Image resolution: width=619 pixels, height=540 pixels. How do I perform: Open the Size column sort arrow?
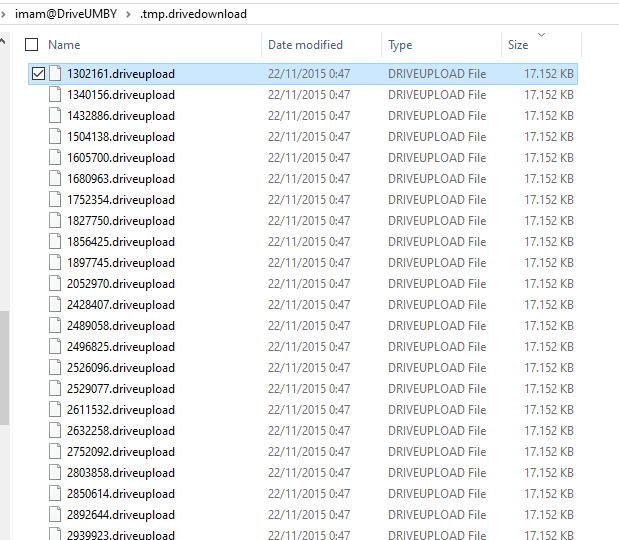click(542, 35)
